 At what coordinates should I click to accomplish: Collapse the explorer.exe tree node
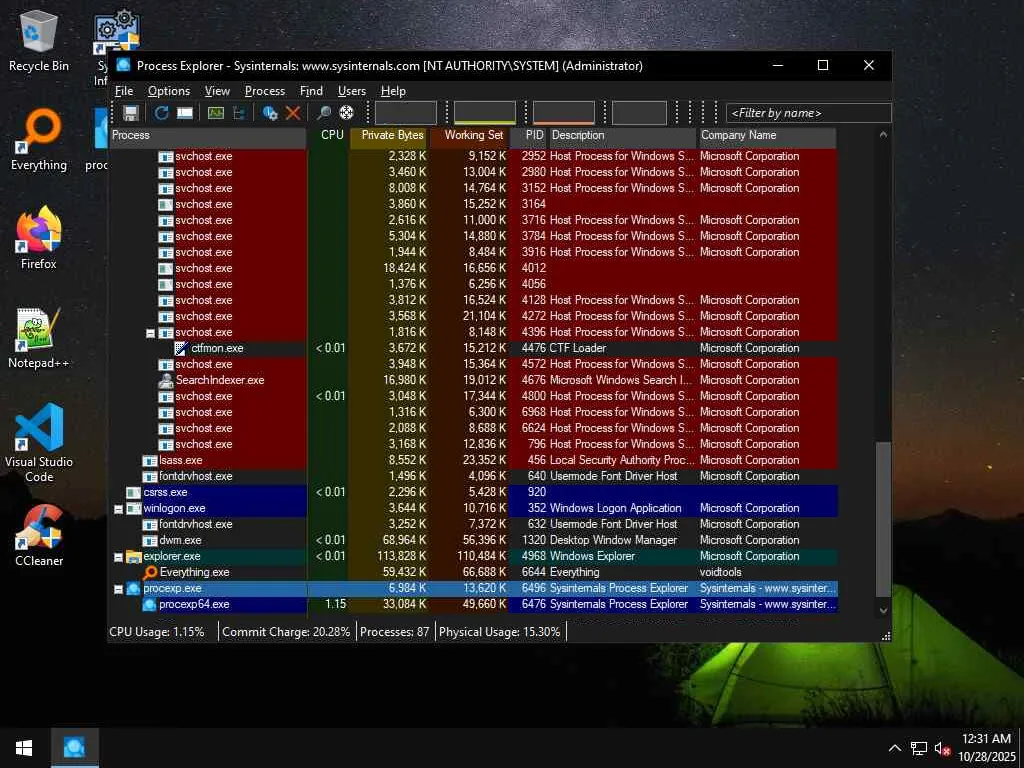coord(118,557)
